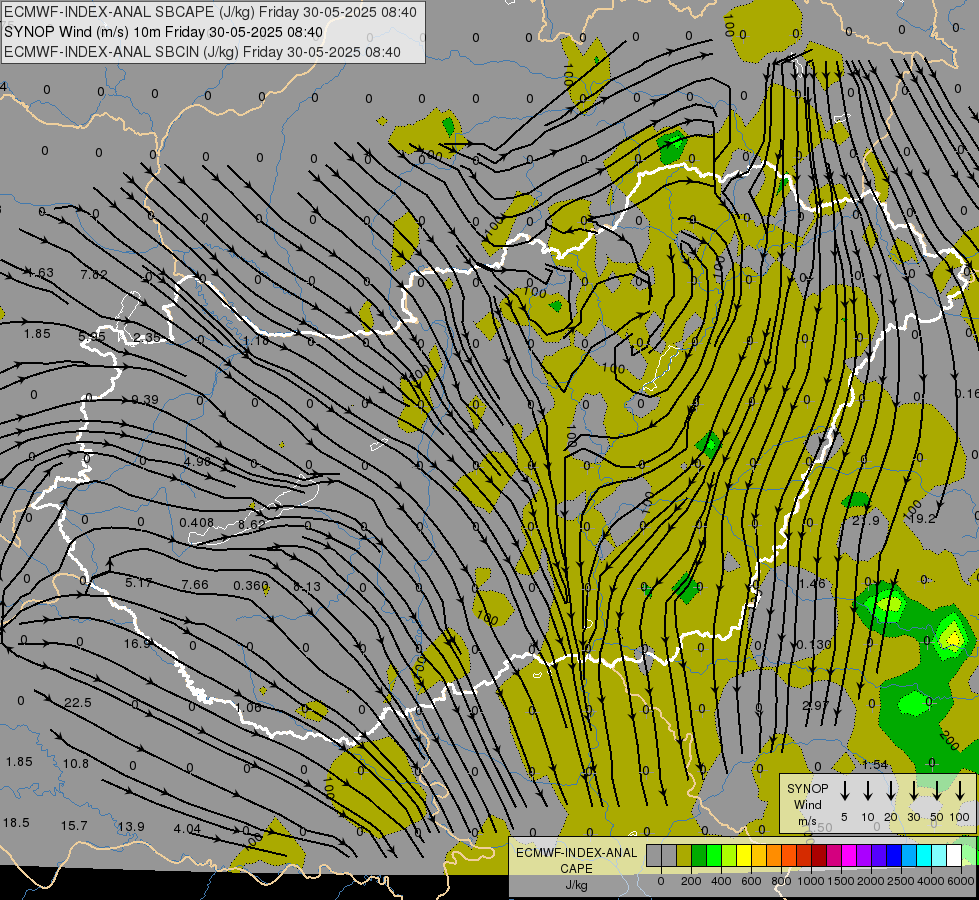Image resolution: width=979 pixels, height=900 pixels.
Task: Click the 7.82 wind value on the map
Action: pos(94,274)
